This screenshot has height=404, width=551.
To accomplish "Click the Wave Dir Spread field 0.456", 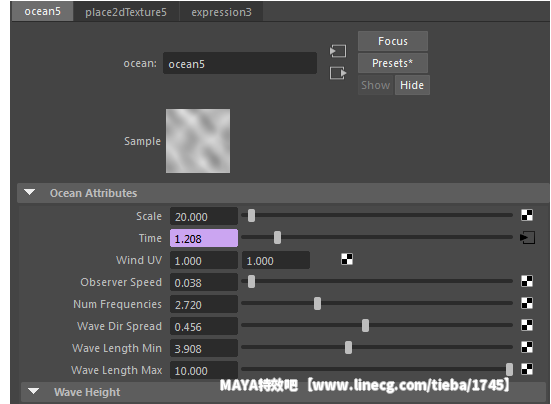I will (204, 326).
